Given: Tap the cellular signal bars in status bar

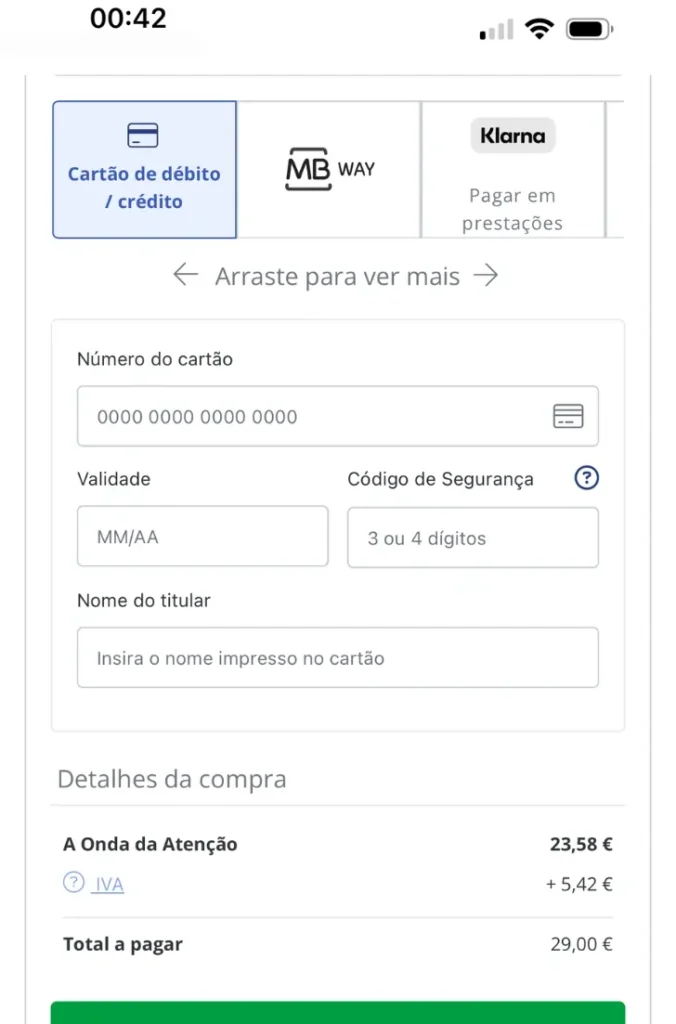Looking at the screenshot, I should [496, 30].
